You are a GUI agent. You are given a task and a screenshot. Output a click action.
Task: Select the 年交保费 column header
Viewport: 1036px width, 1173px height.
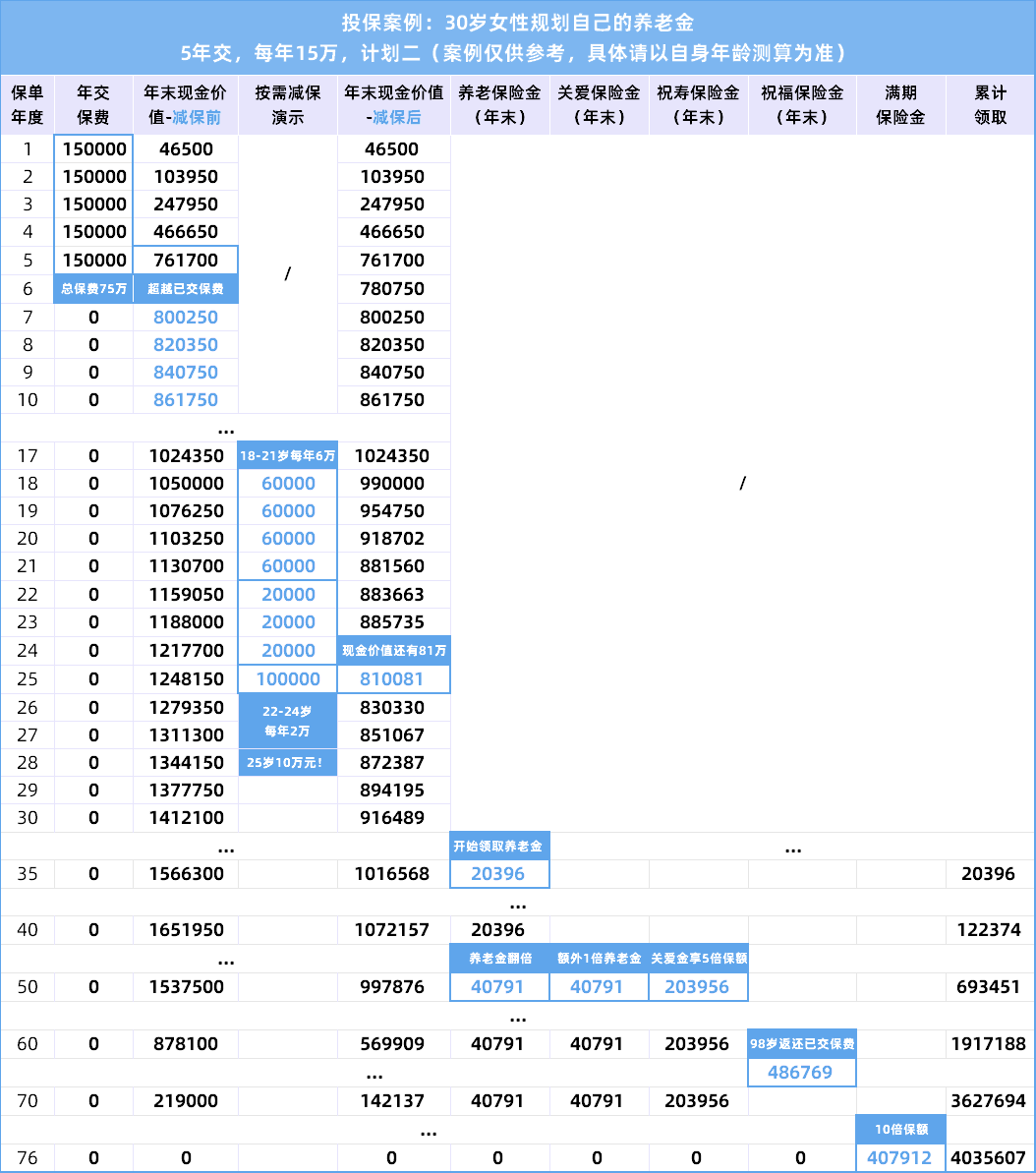pos(93,104)
